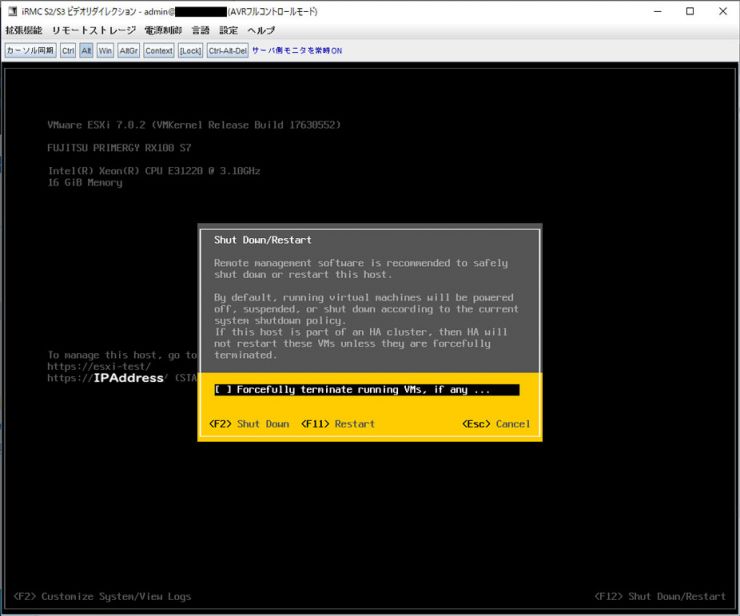Viewport: 740px width, 616px height.
Task: Click the サーバ側モニタを常時ON link
Action: 297,51
